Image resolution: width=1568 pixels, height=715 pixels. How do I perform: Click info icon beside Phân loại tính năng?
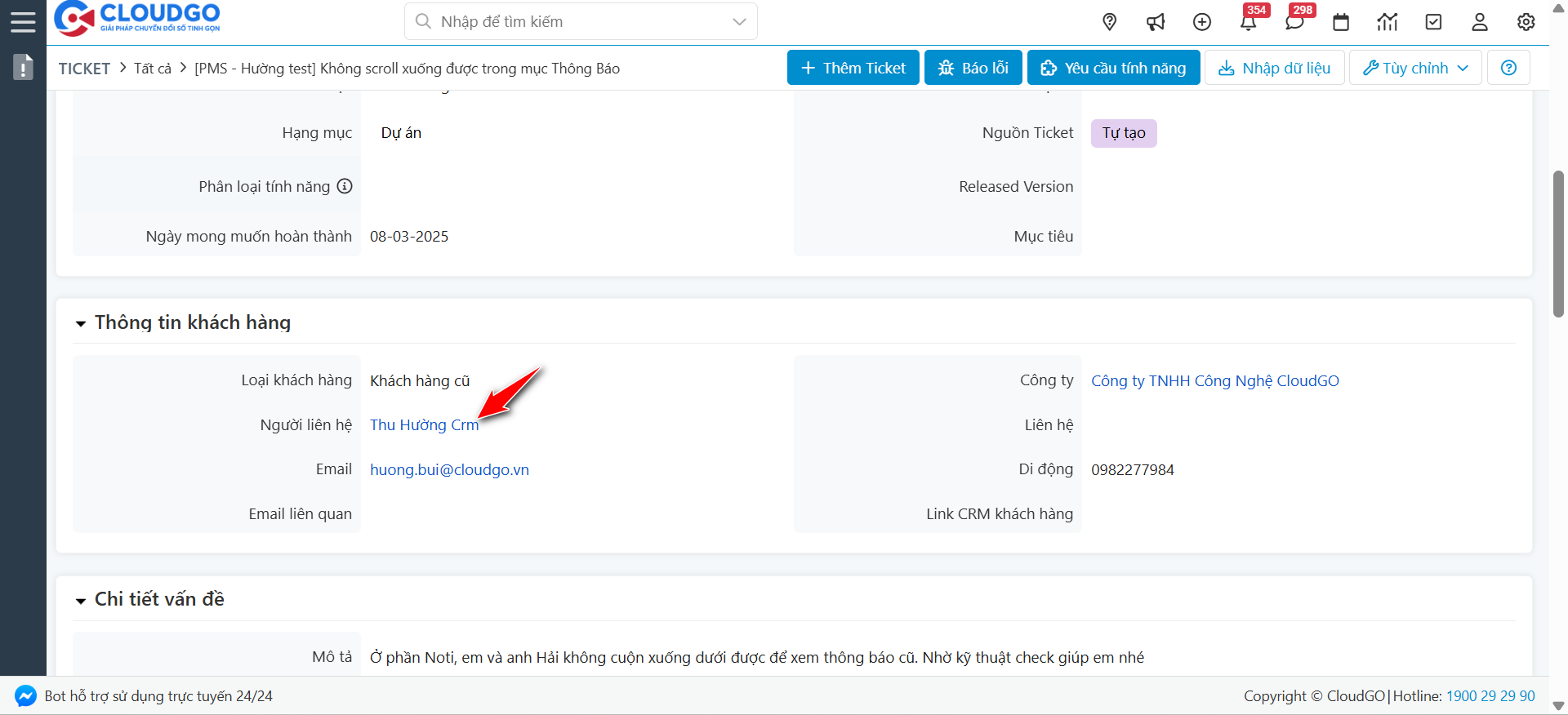tap(345, 186)
